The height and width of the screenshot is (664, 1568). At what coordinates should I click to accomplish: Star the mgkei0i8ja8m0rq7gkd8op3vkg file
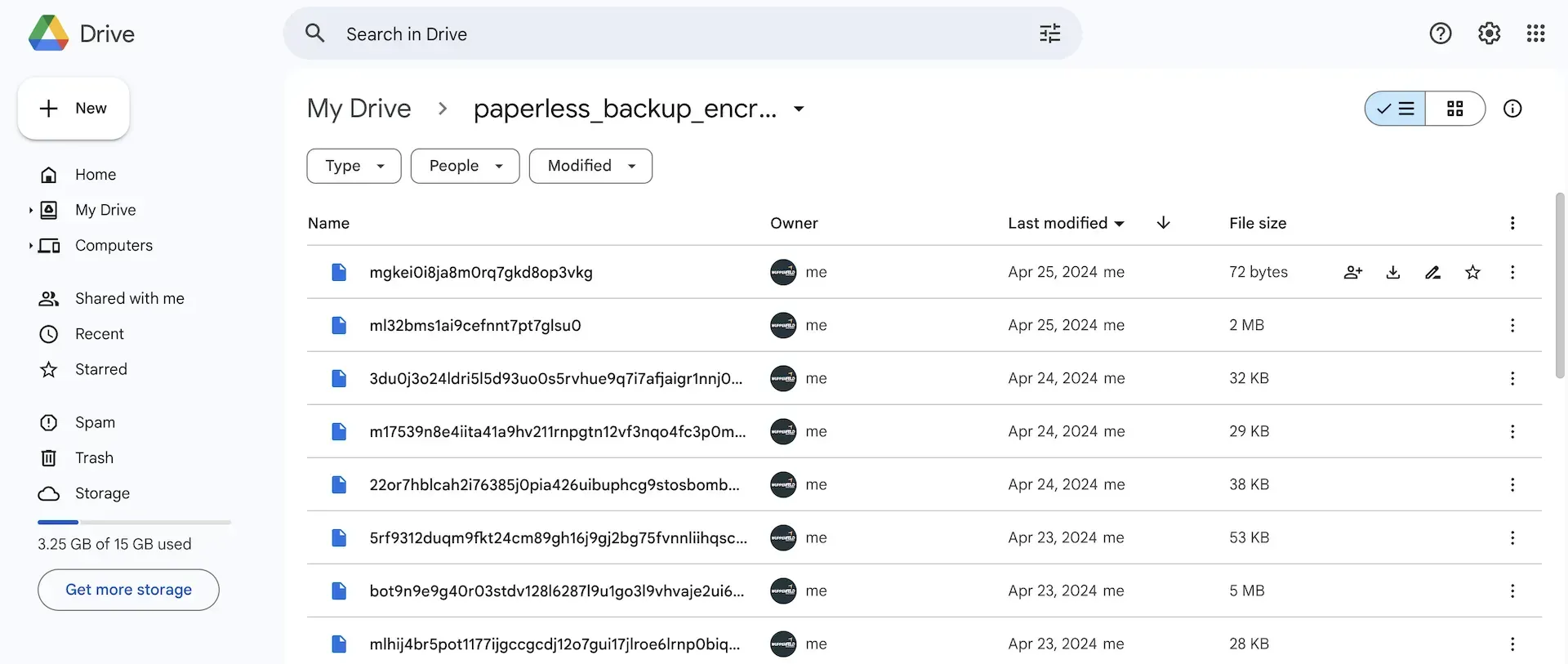click(x=1472, y=272)
